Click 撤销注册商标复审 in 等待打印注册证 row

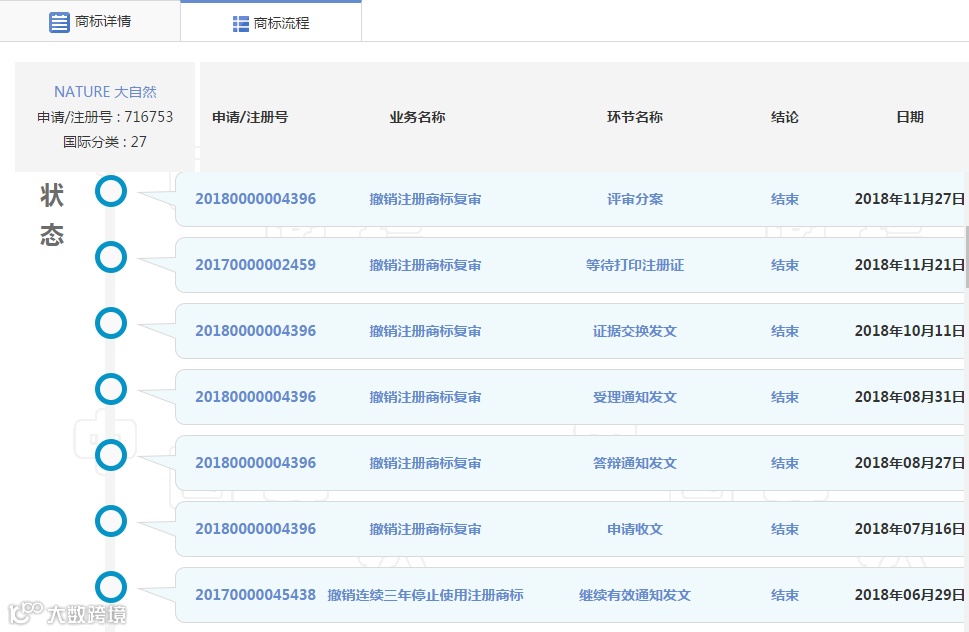(x=425, y=266)
